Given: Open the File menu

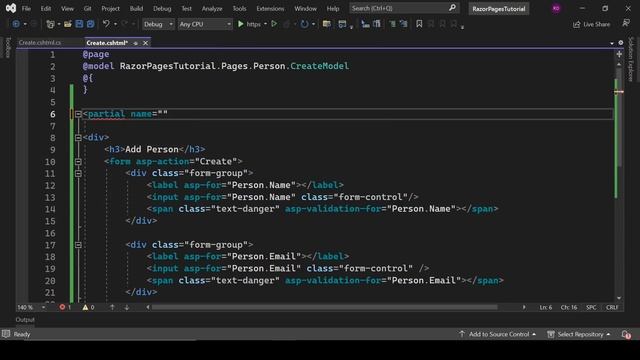Looking at the screenshot, I should click(26, 8).
